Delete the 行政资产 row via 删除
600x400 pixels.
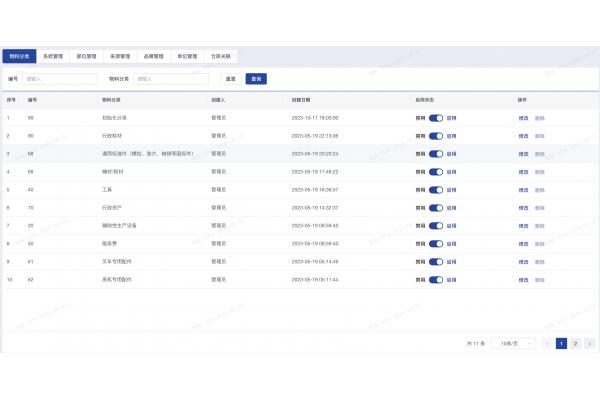[540, 207]
